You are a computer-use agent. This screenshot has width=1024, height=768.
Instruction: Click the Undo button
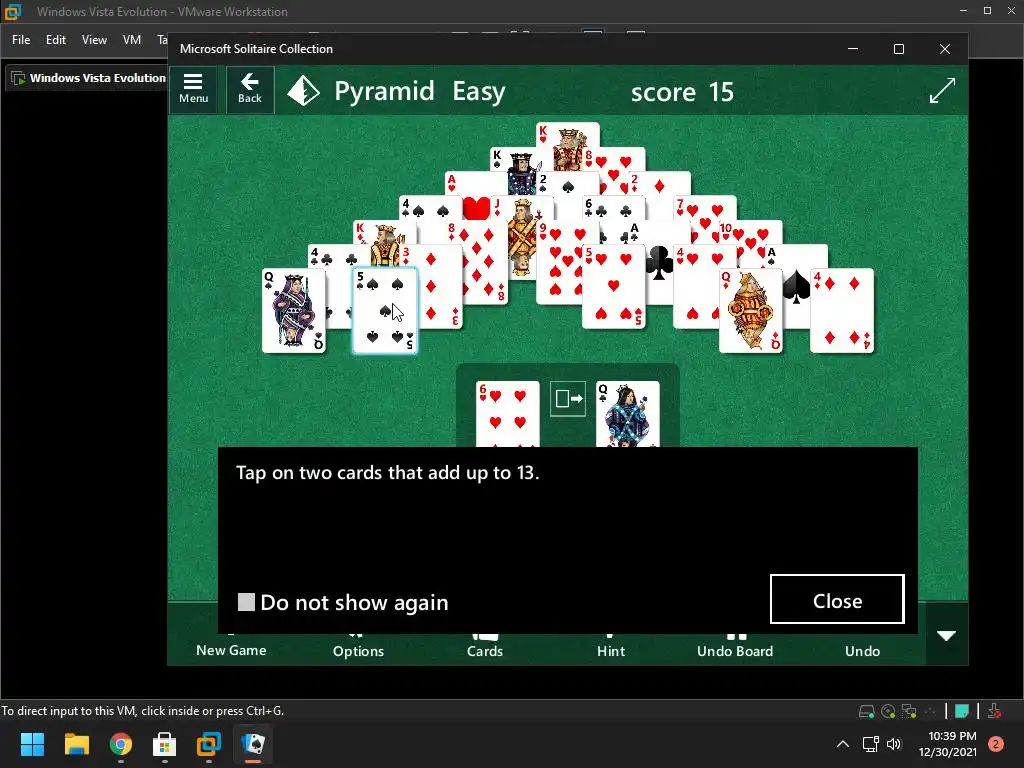coord(862,650)
